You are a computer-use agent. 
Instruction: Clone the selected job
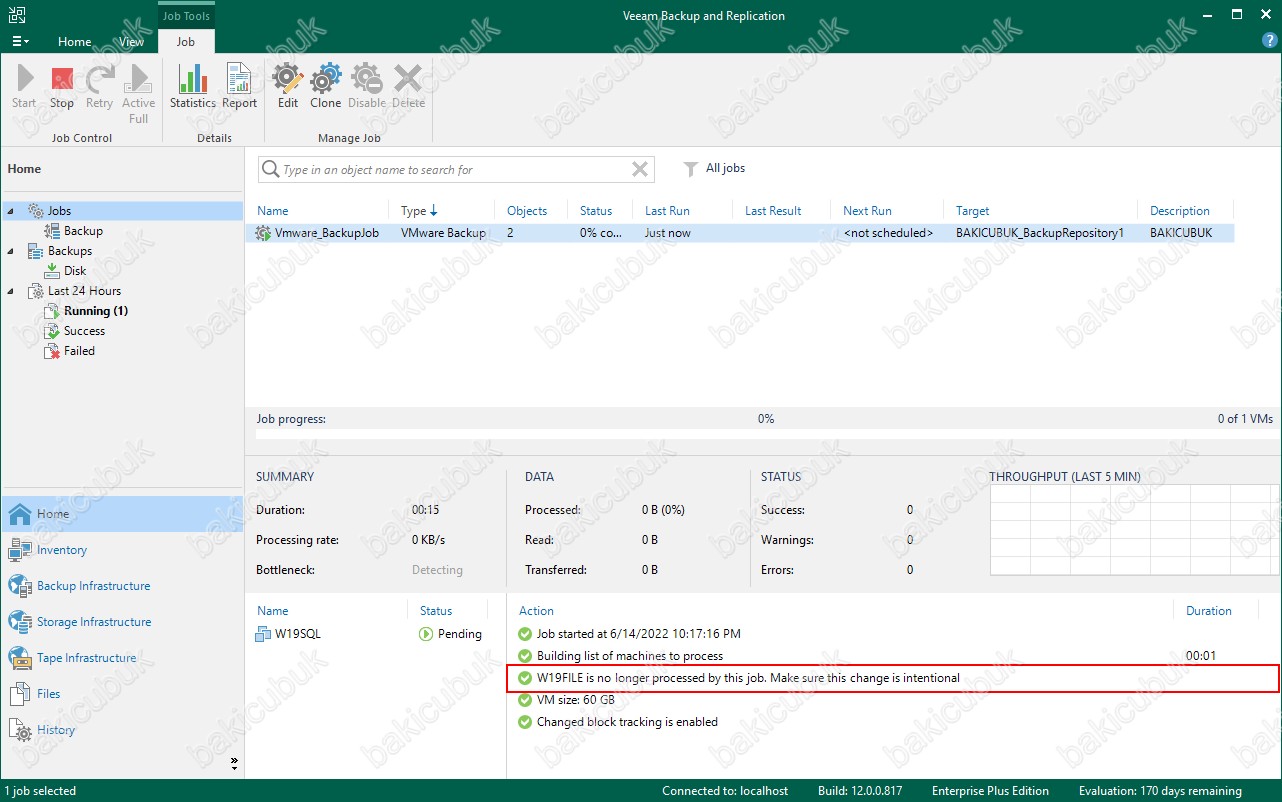click(x=326, y=86)
